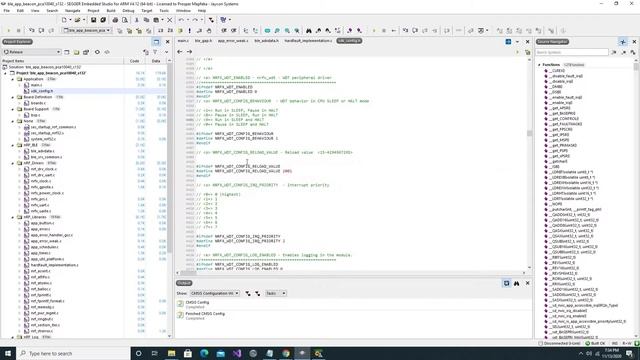The image size is (640, 360).
Task: Select ble_advdata.c in the project tree
Action: pyautogui.click(x=42, y=151)
